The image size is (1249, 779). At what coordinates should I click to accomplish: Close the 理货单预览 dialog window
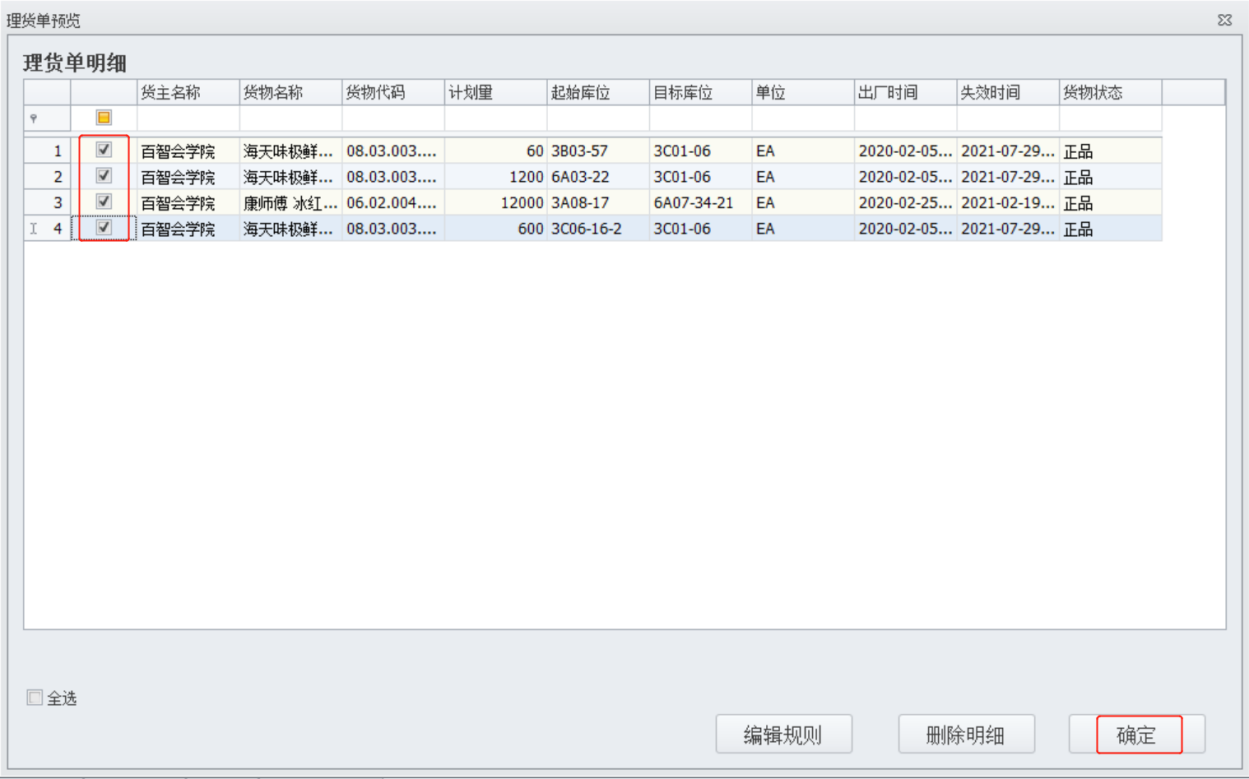(x=1224, y=20)
